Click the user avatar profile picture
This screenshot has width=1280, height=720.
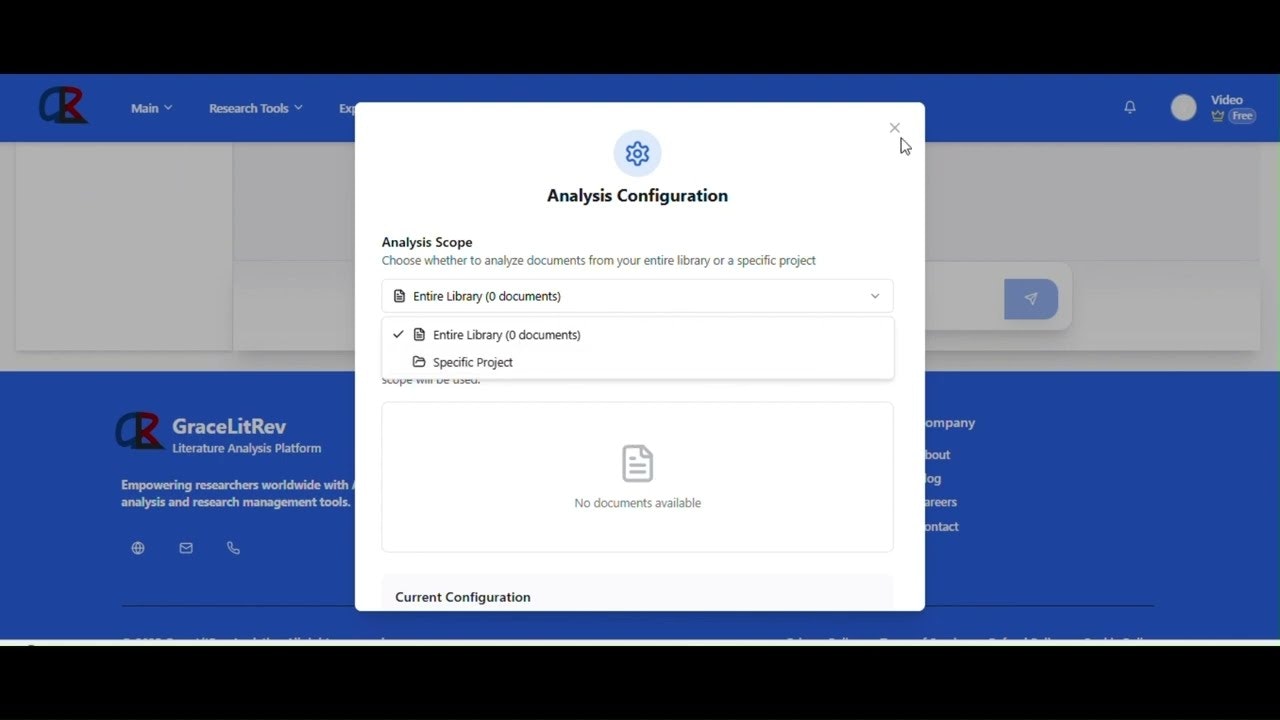point(1183,107)
